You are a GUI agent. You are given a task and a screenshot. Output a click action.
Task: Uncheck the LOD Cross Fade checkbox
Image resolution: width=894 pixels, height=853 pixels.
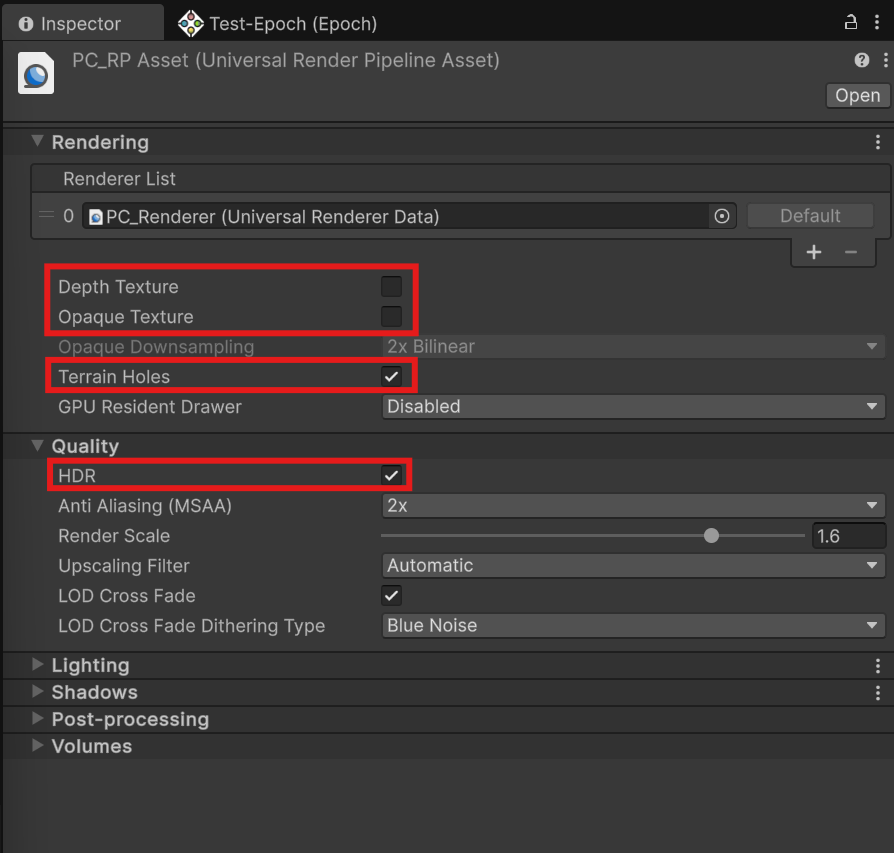[x=391, y=596]
